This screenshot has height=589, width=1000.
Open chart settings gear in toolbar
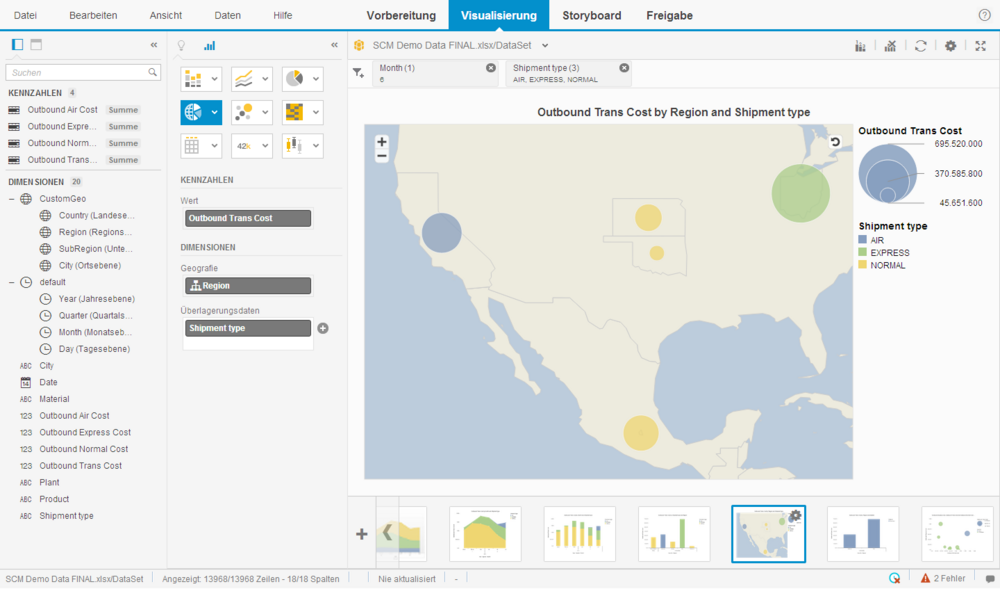(950, 46)
